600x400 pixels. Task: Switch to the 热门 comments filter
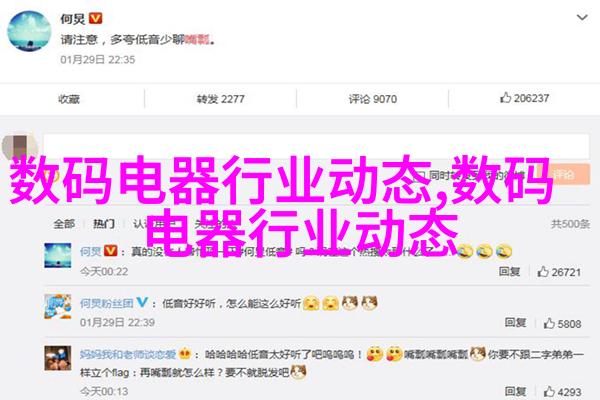pos(104,224)
